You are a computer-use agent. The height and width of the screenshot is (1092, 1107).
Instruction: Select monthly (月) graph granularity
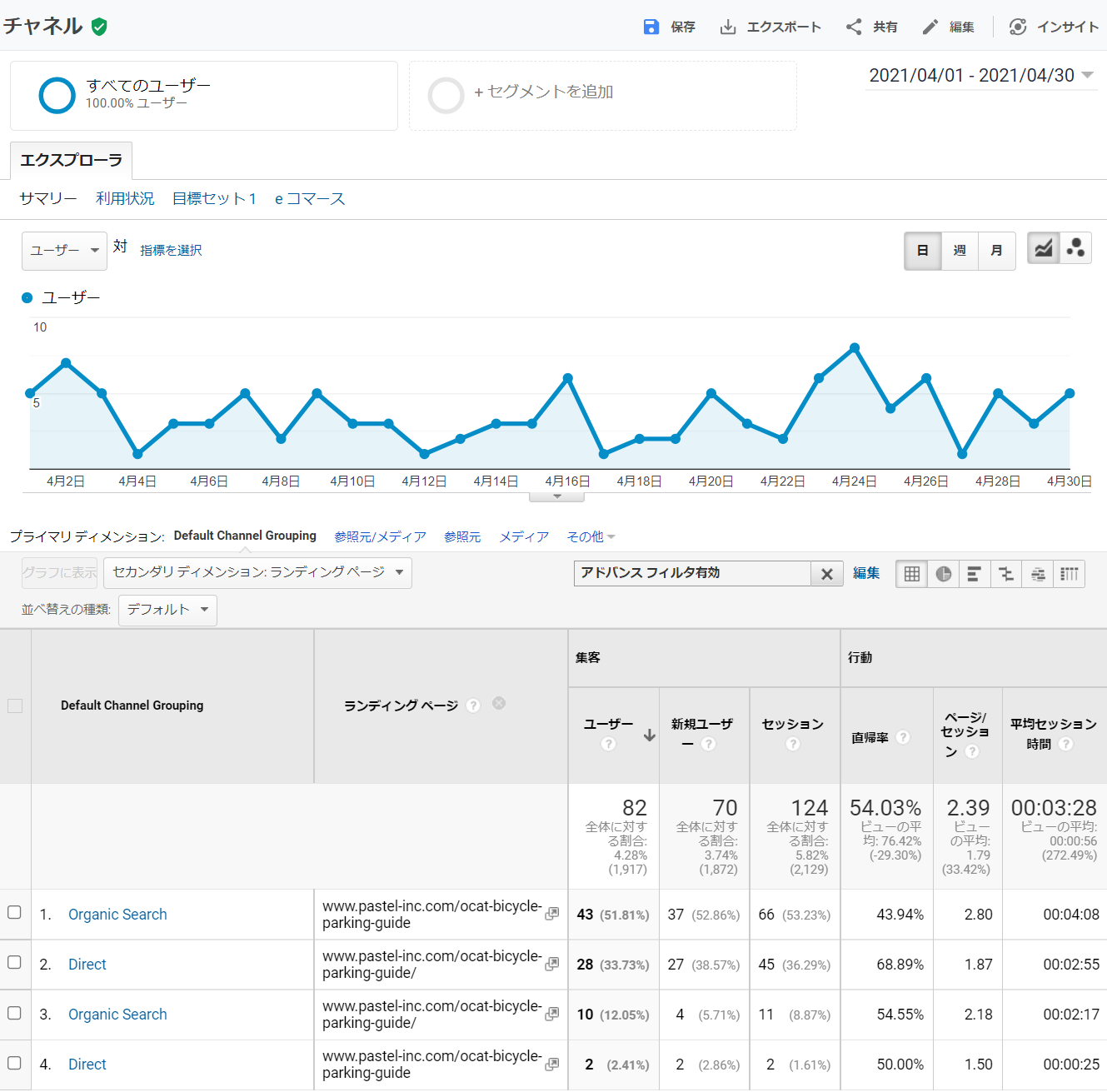coord(996,251)
